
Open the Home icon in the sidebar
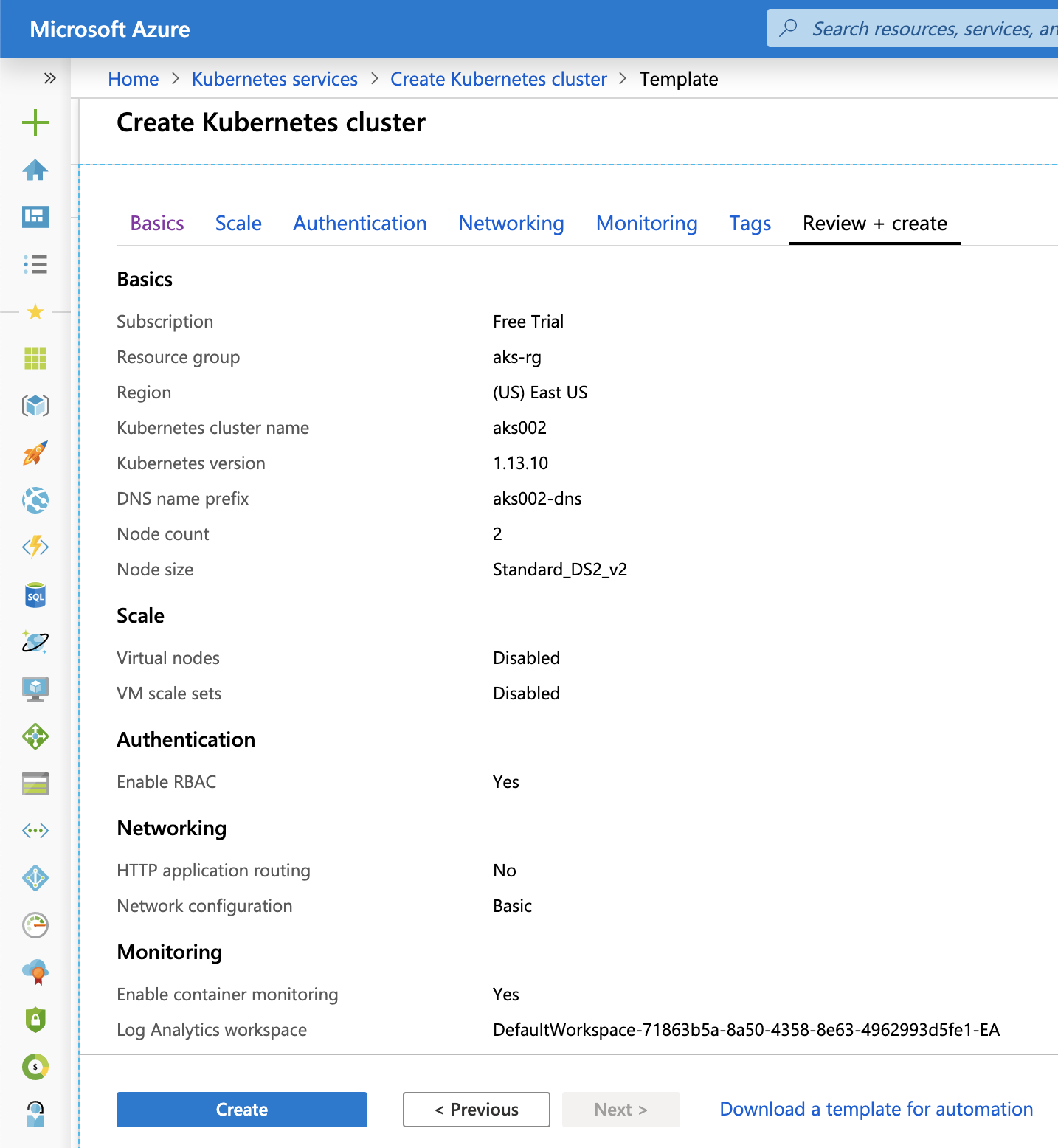(x=35, y=170)
